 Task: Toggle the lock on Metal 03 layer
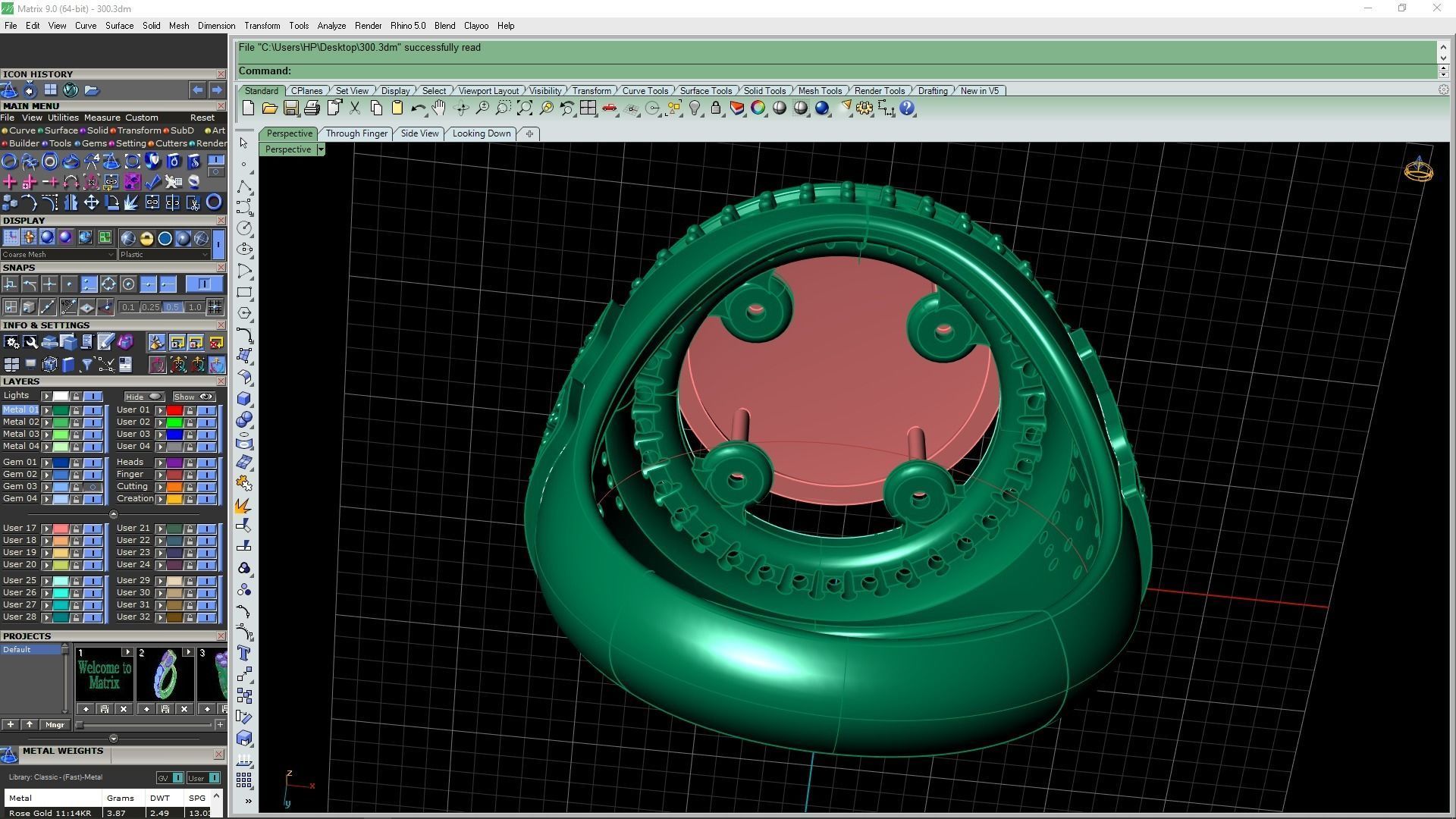point(76,435)
